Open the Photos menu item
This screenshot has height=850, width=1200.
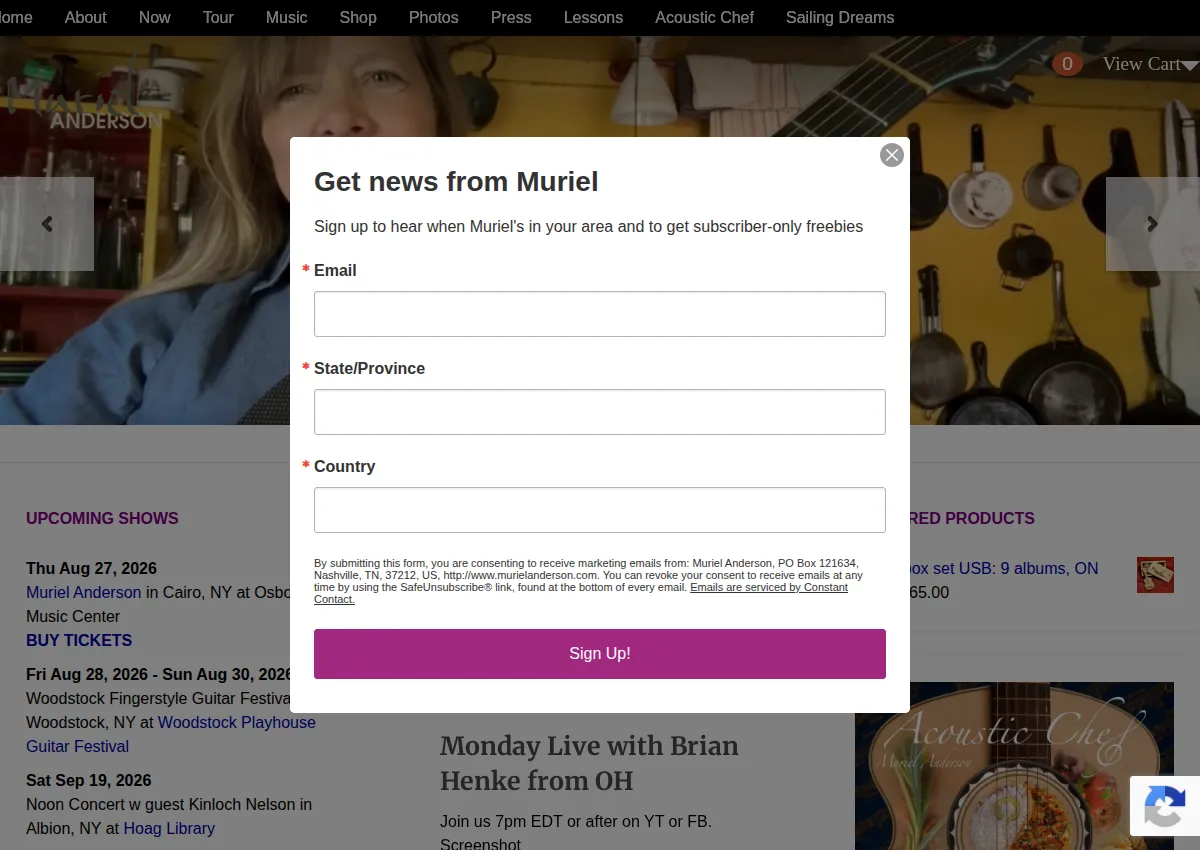pyautogui.click(x=434, y=17)
